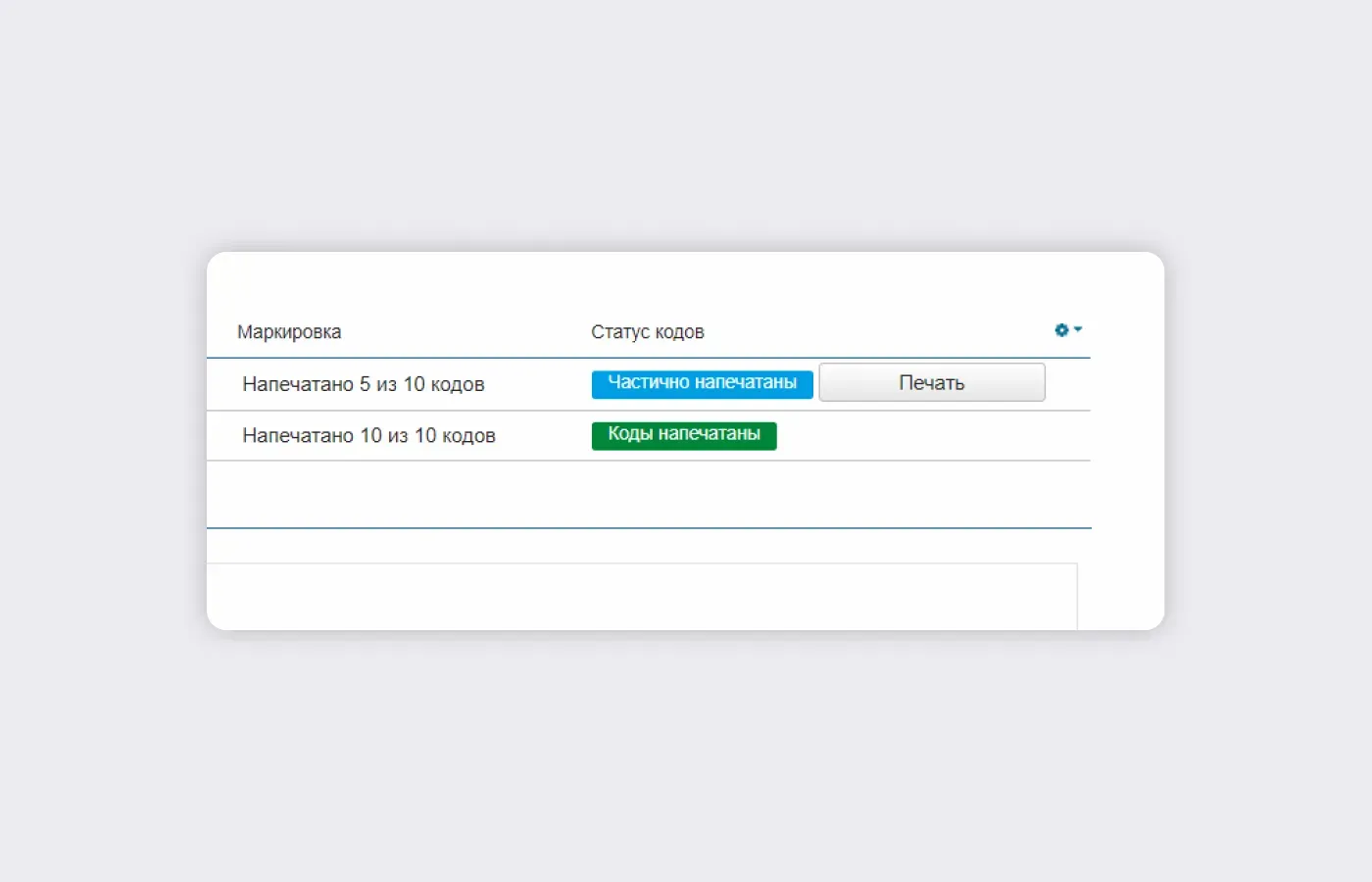Select the Напечатано 10 из 10 кодов text
1372x882 pixels.
368,435
